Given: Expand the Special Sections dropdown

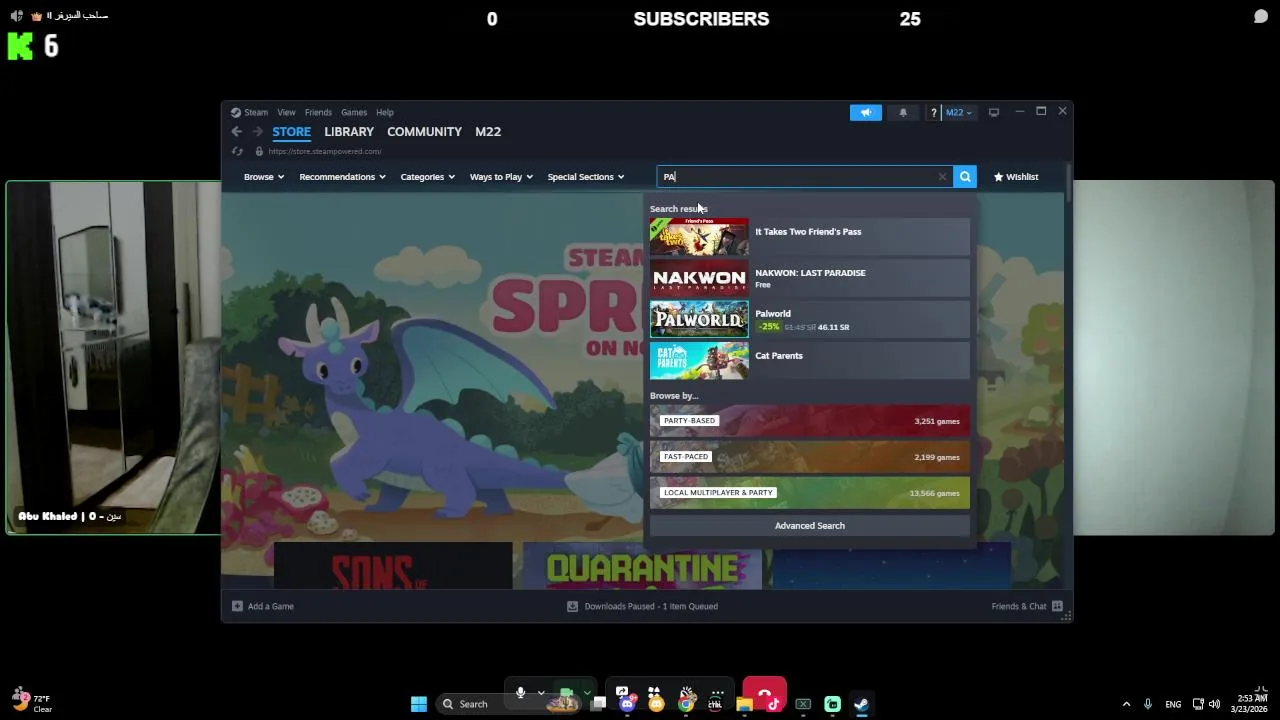Looking at the screenshot, I should tap(586, 177).
